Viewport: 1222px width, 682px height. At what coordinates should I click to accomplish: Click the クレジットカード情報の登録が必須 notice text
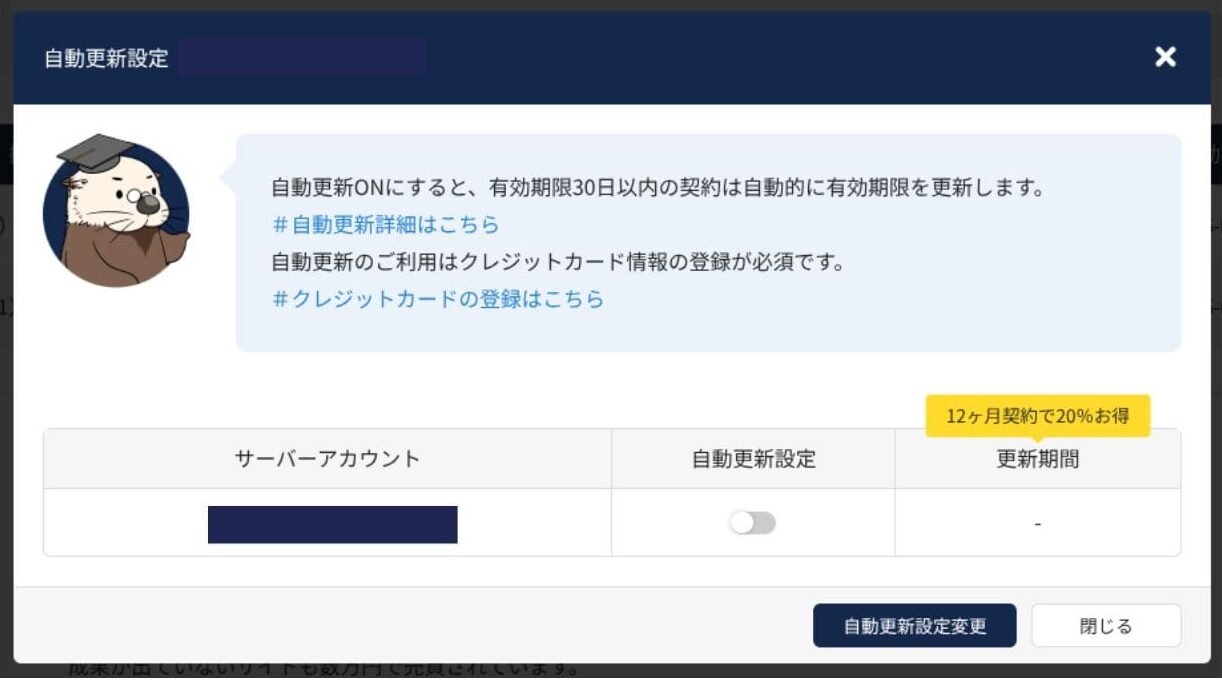tap(558, 262)
